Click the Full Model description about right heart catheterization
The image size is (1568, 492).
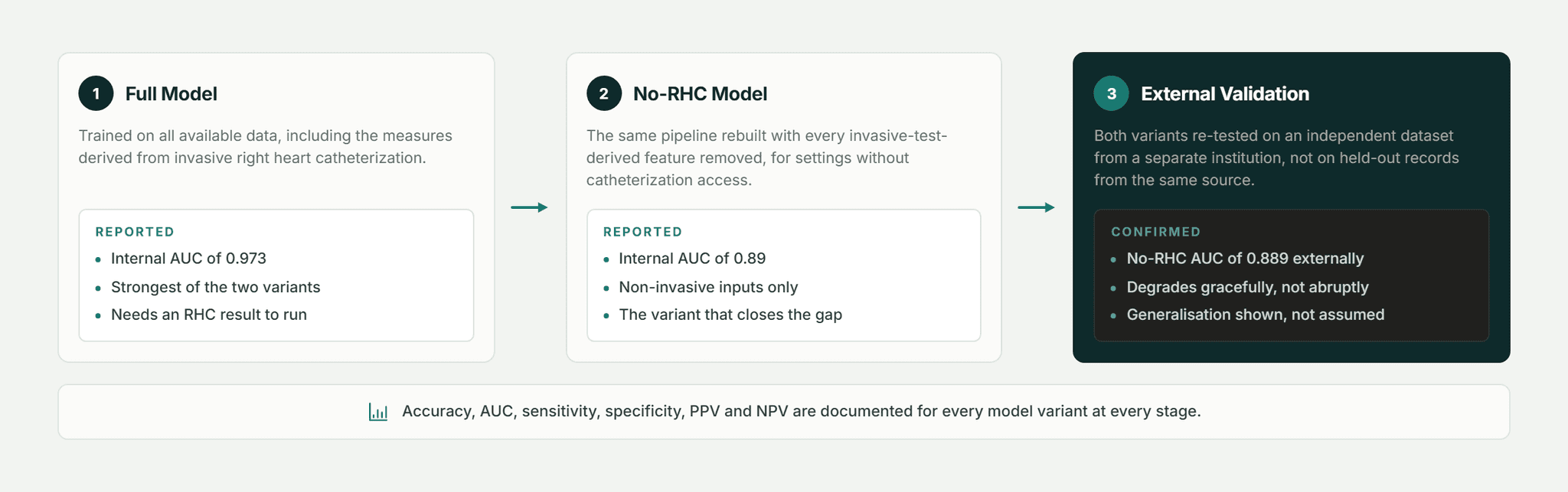tap(266, 147)
